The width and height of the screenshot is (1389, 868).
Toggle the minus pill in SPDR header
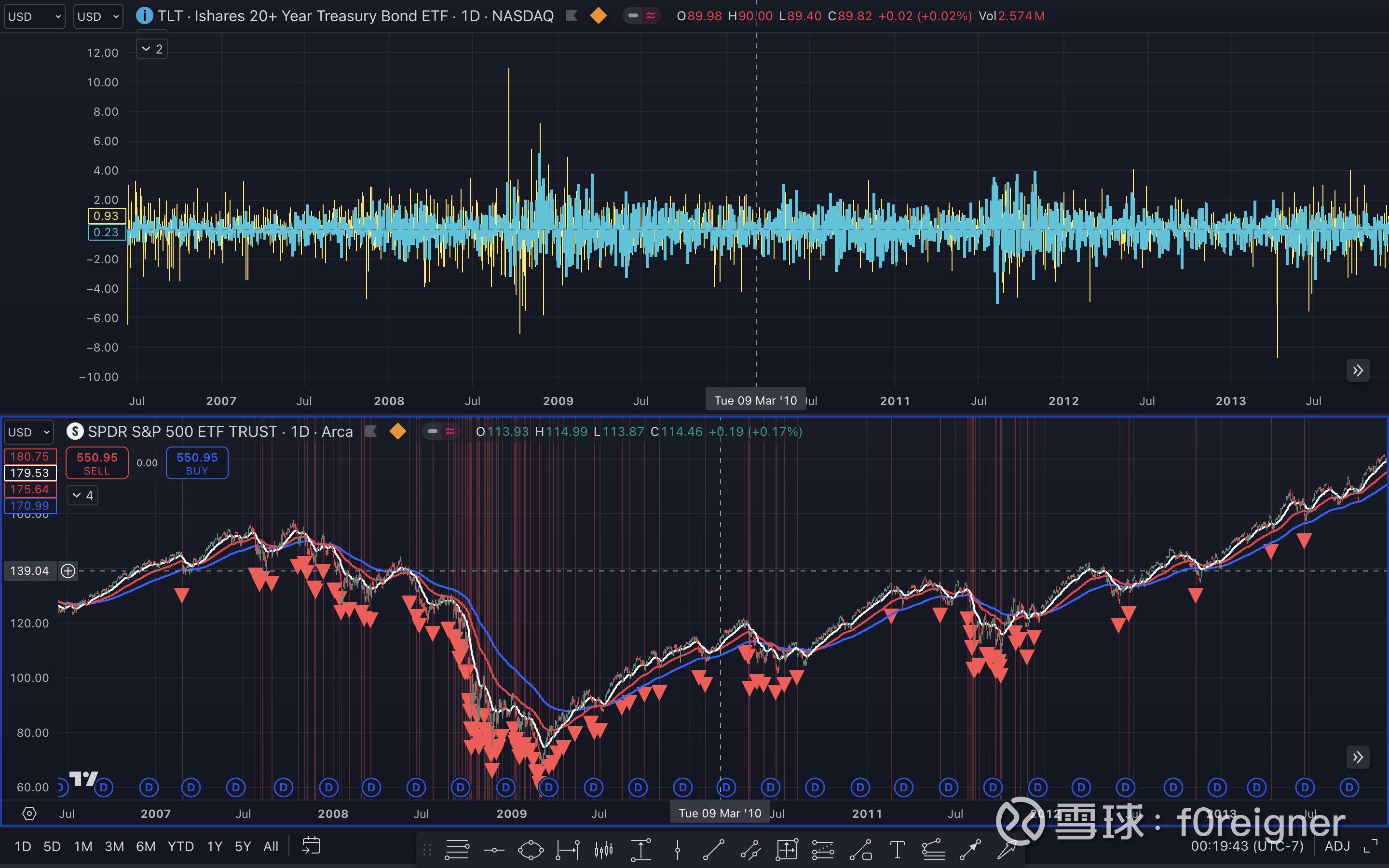[x=433, y=431]
